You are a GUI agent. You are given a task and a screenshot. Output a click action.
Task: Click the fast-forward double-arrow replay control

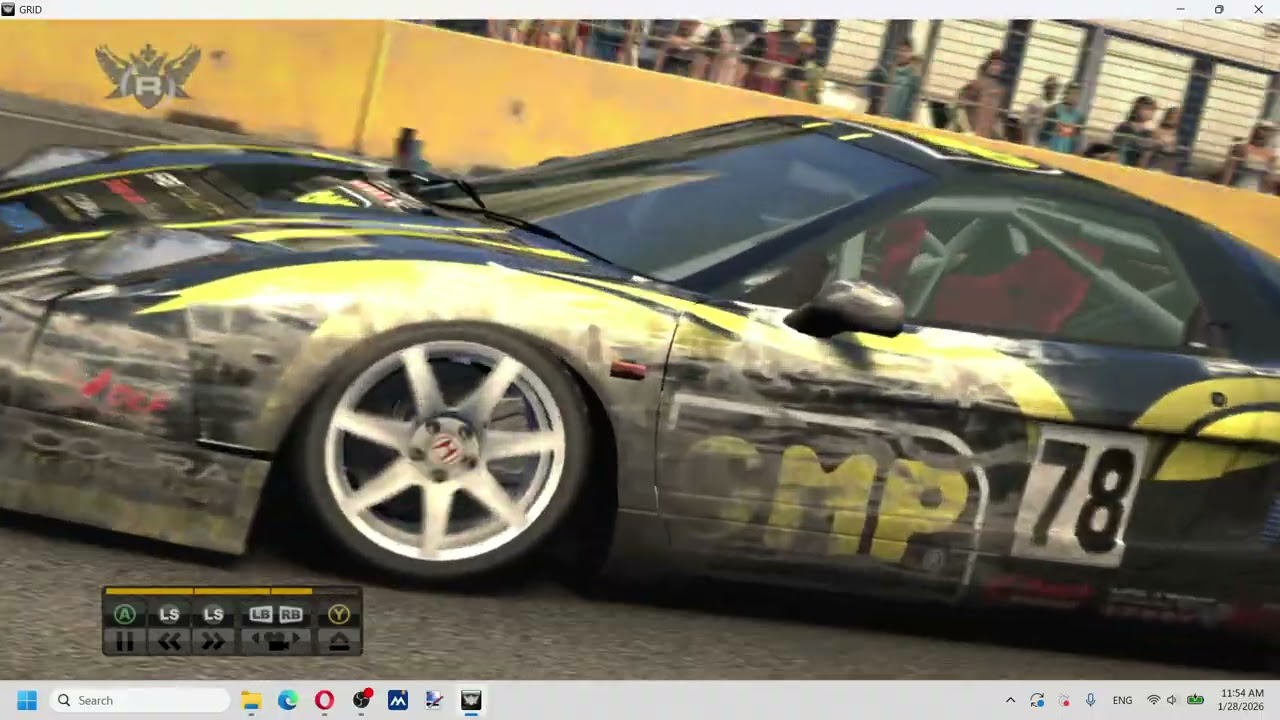click(213, 642)
